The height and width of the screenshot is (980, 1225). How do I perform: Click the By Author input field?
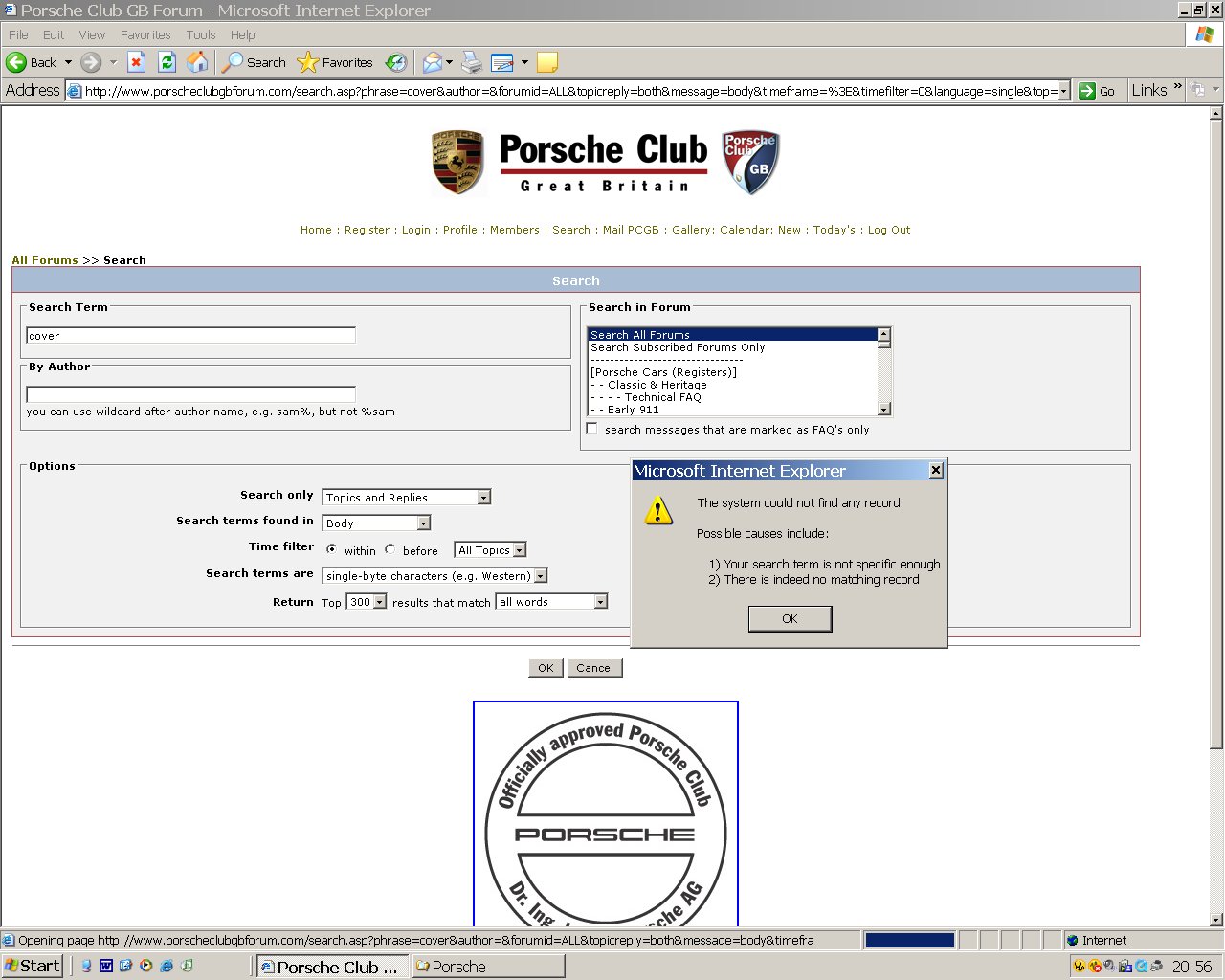tap(191, 394)
